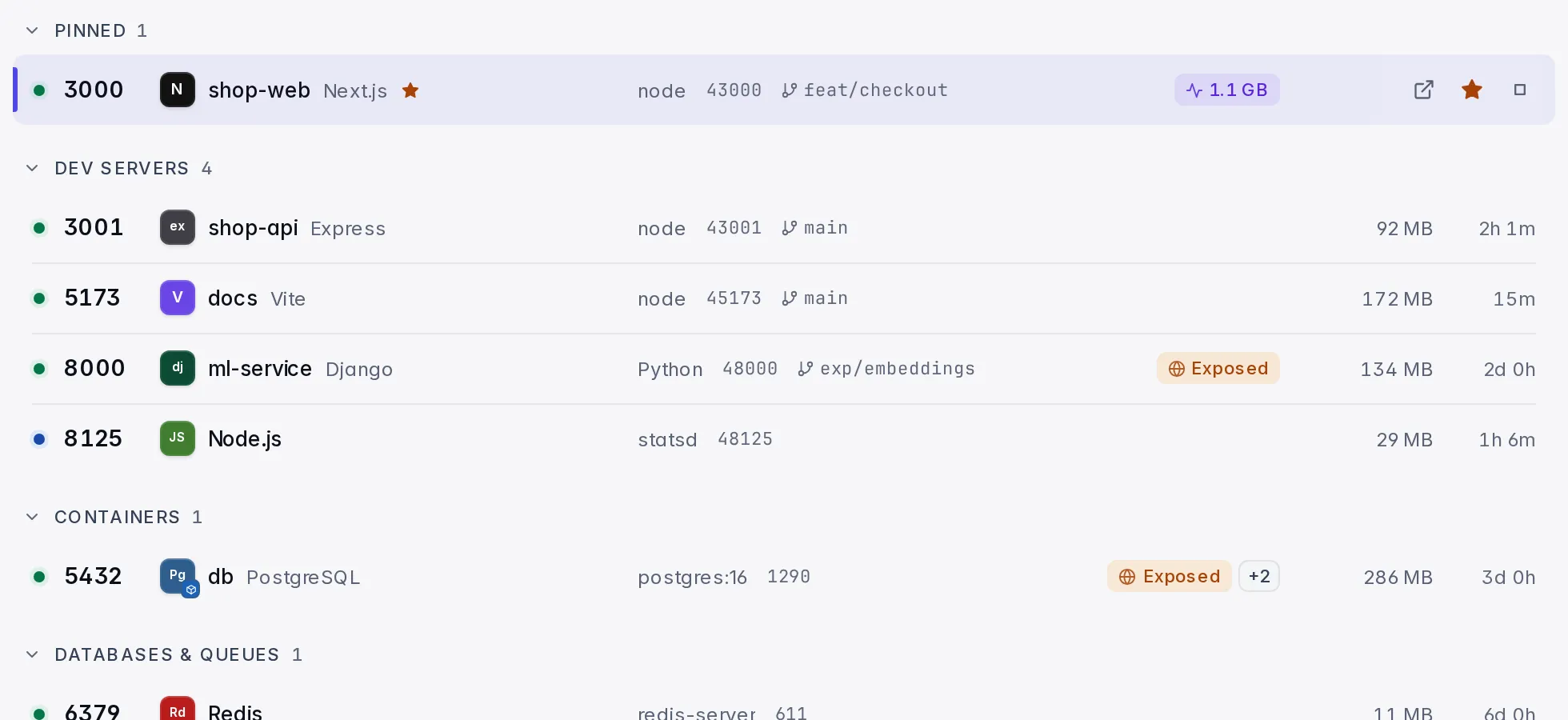Click the green status dot for port 3000
Image resolution: width=1568 pixels, height=720 pixels.
[x=39, y=90]
